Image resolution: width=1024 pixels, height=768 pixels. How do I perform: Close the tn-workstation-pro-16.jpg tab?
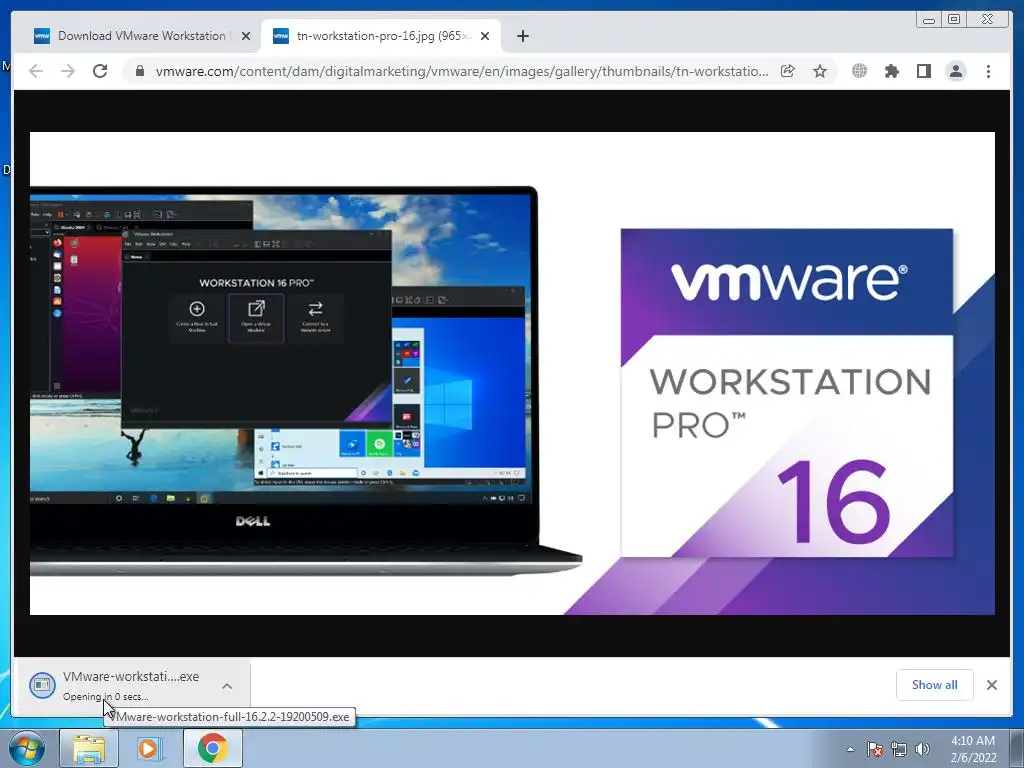pos(485,36)
